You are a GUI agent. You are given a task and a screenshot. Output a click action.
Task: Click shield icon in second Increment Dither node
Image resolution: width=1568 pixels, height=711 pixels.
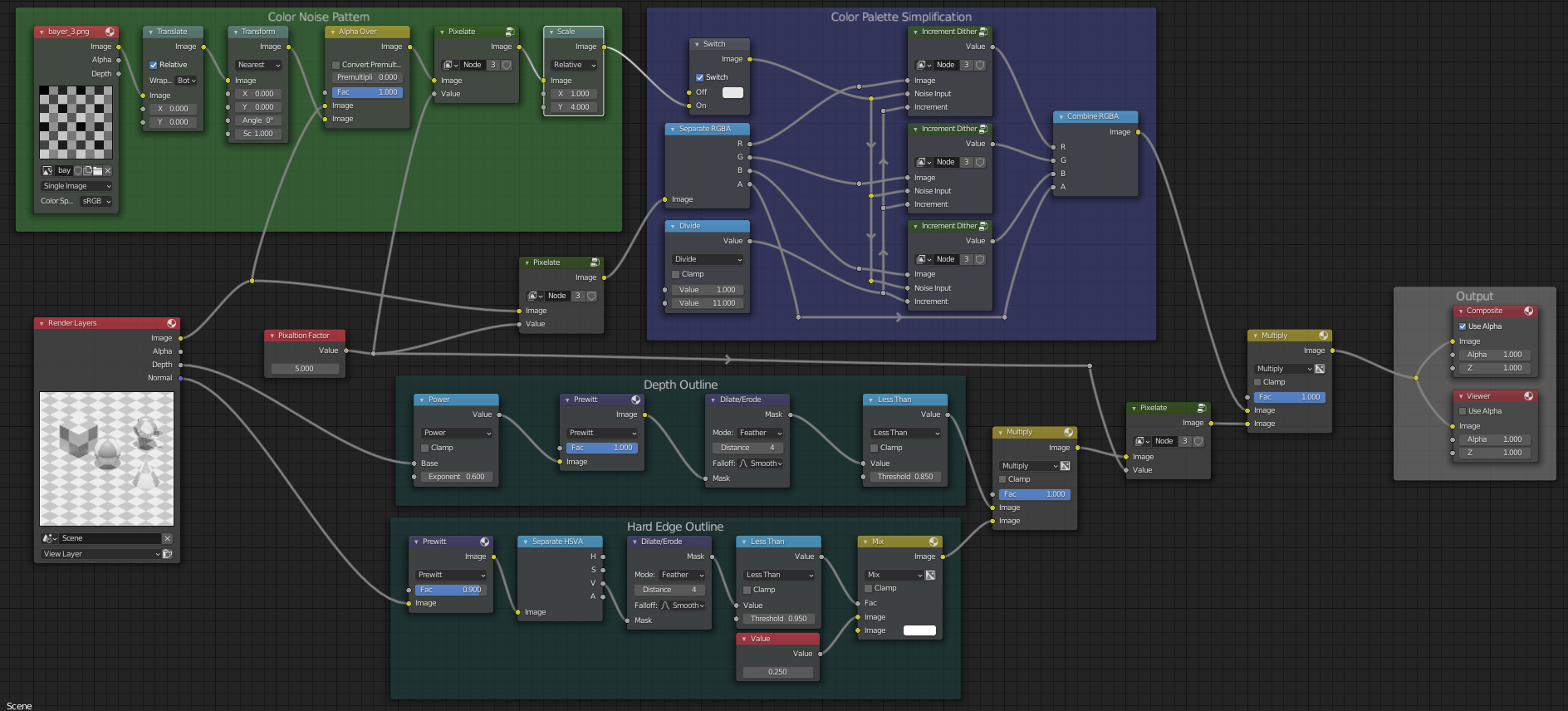[x=980, y=162]
